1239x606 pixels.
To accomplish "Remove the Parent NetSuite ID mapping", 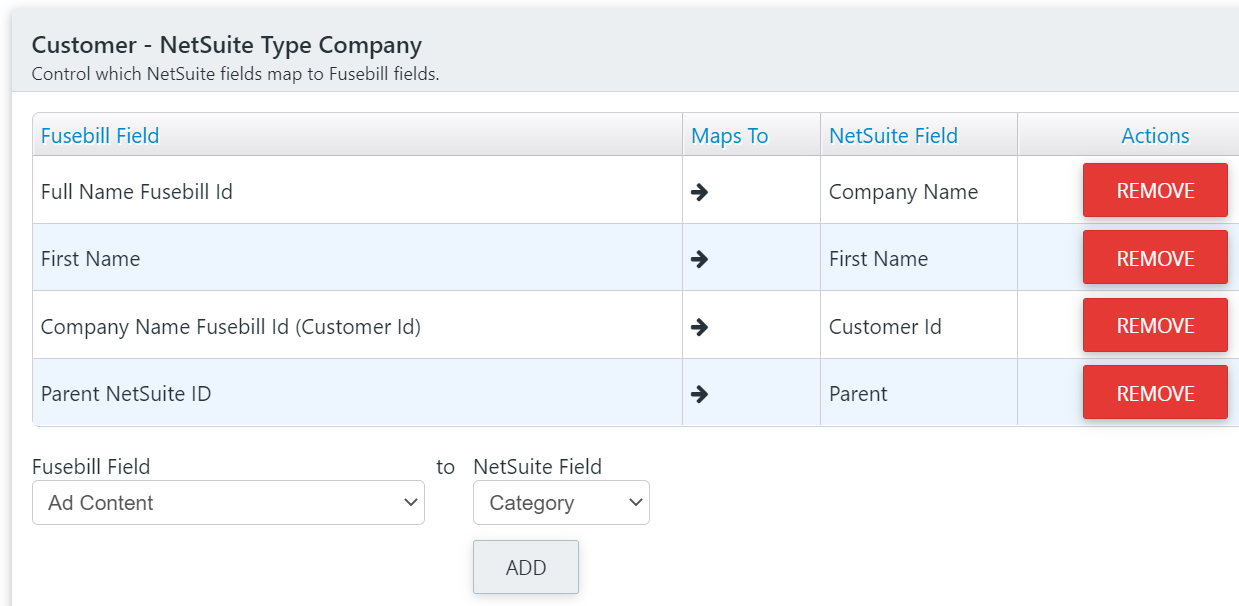I will (x=1155, y=393).
